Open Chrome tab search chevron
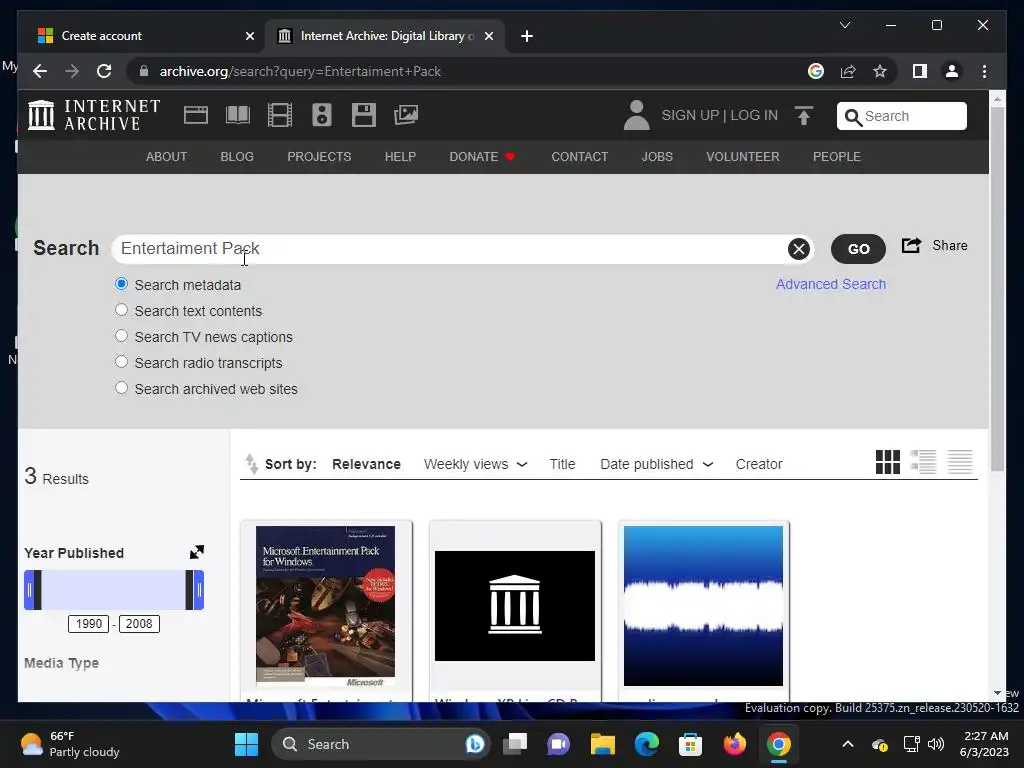Image resolution: width=1024 pixels, height=768 pixels. 844,25
